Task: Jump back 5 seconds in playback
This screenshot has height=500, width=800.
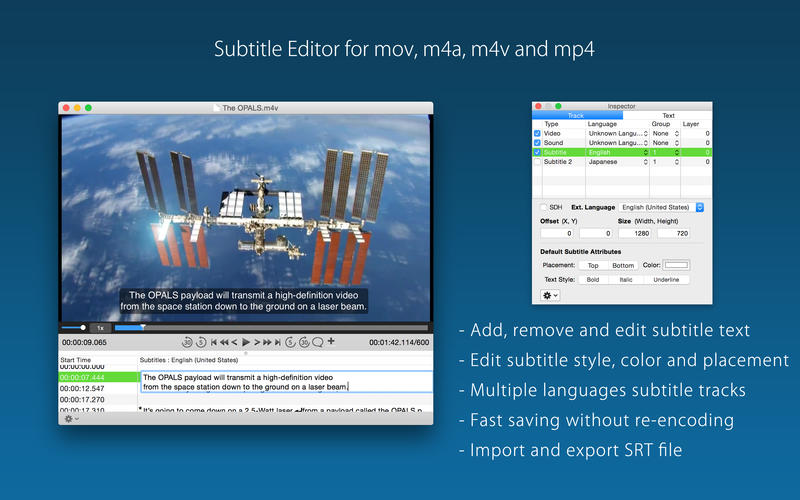Action: click(201, 342)
